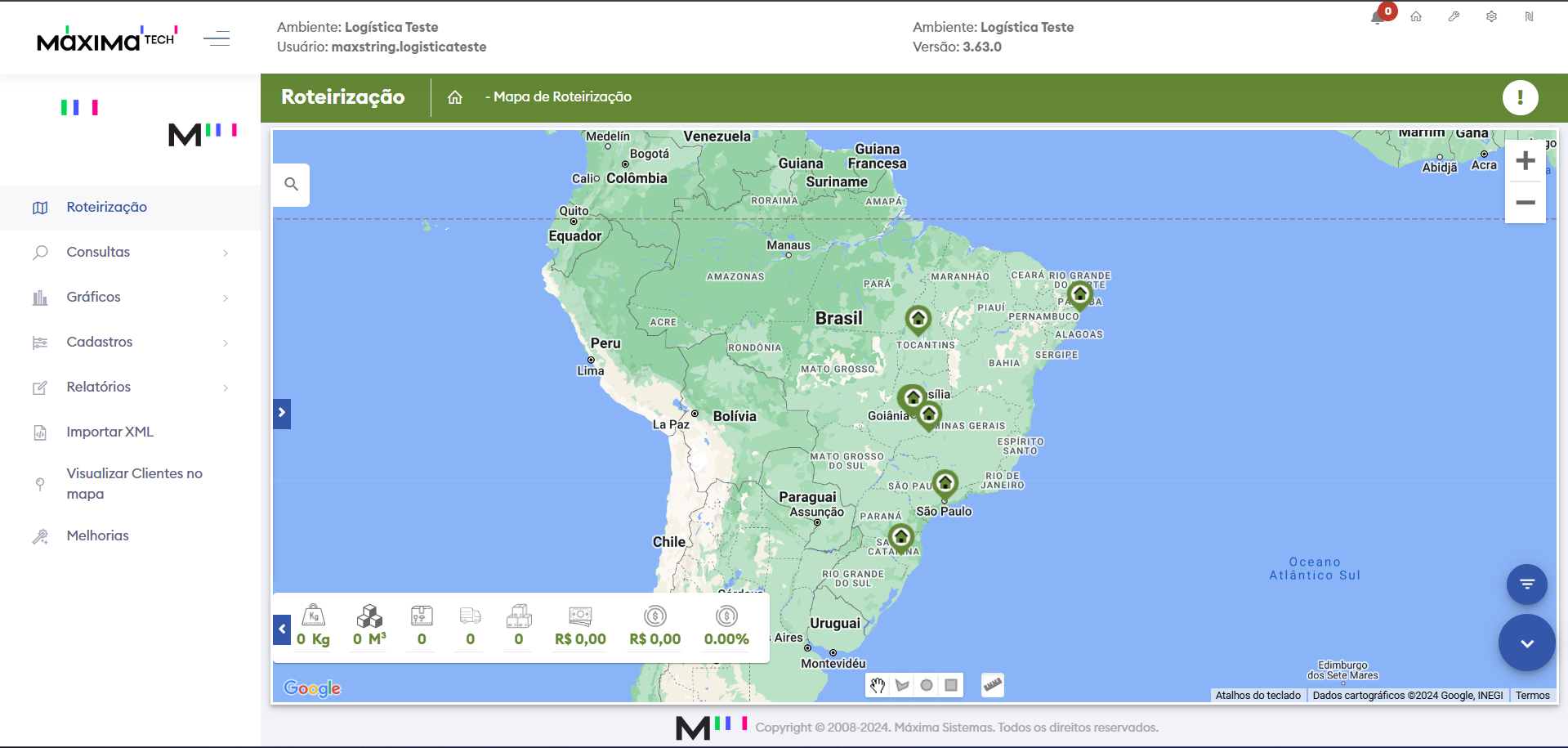The width and height of the screenshot is (1568, 748).
Task: Expand the Gráficos submenu chevron
Action: coord(226,298)
